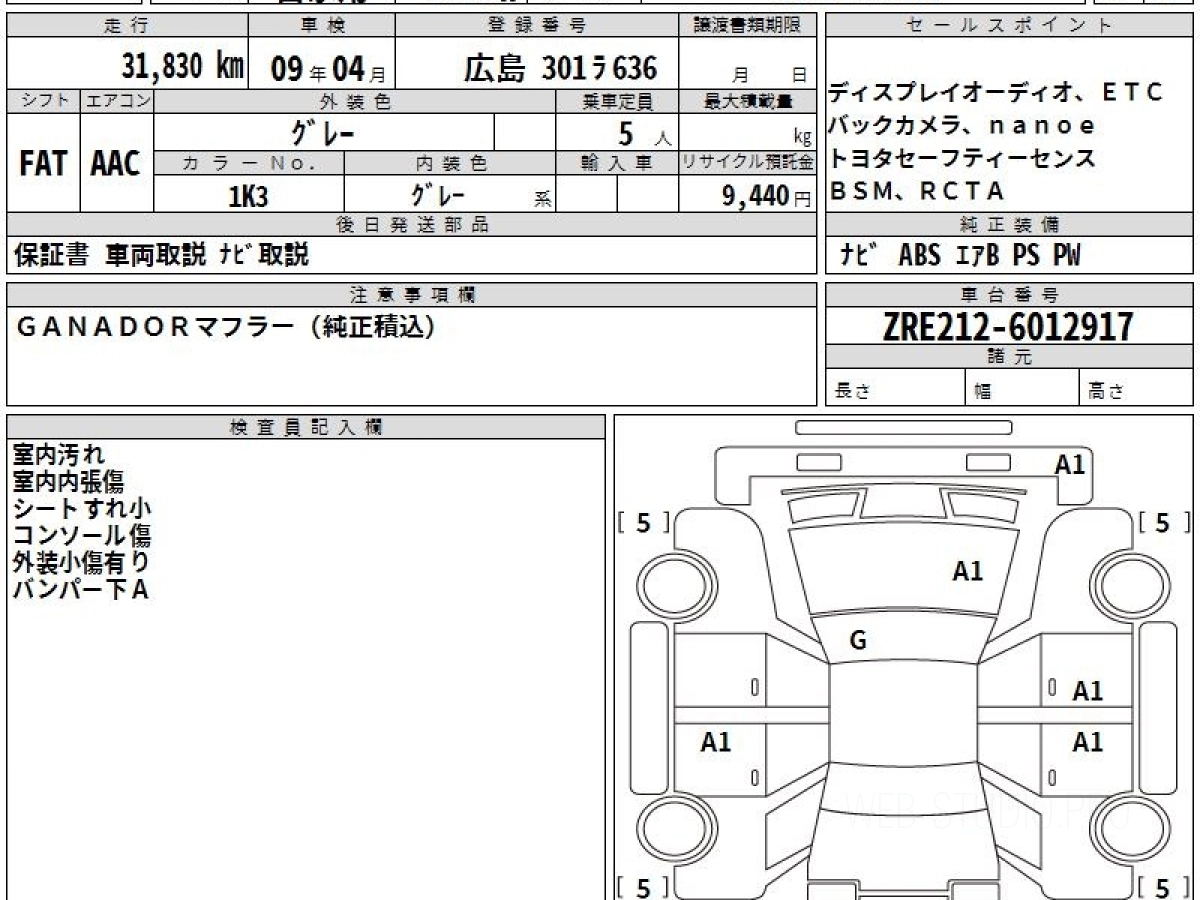Select the equipment line 'ナビ ABS エアB PS PW'
The height and width of the screenshot is (900, 1200).
coord(960,255)
